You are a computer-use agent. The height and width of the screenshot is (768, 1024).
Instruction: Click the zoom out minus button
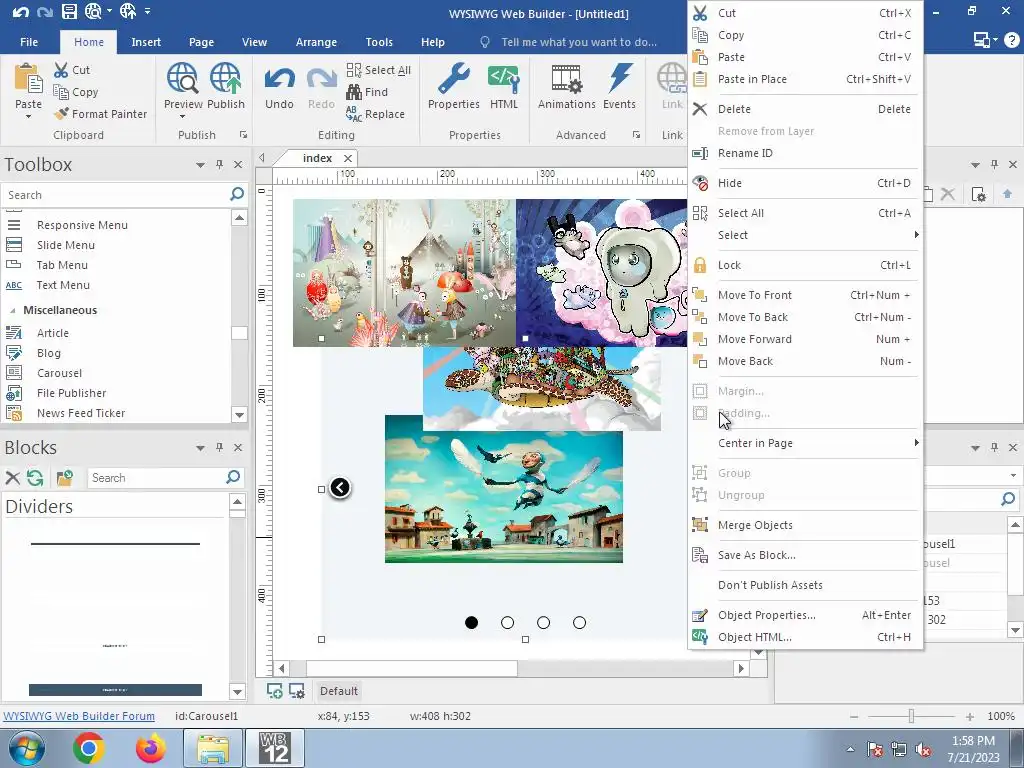854,716
